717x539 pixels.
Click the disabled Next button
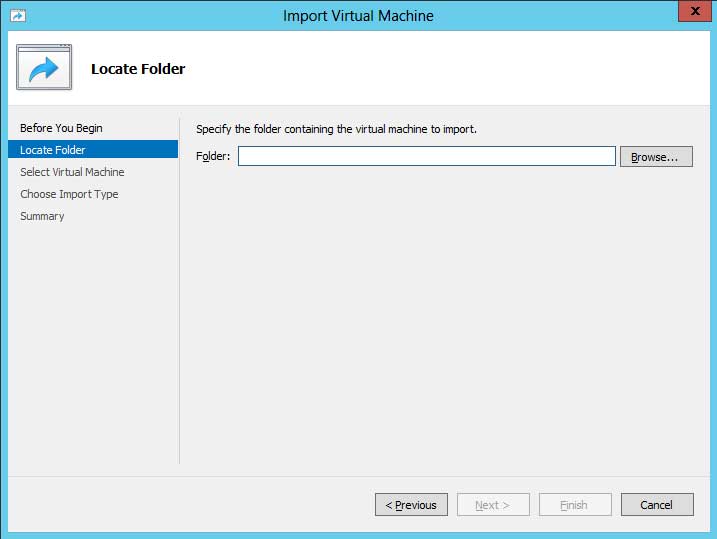[x=493, y=505]
